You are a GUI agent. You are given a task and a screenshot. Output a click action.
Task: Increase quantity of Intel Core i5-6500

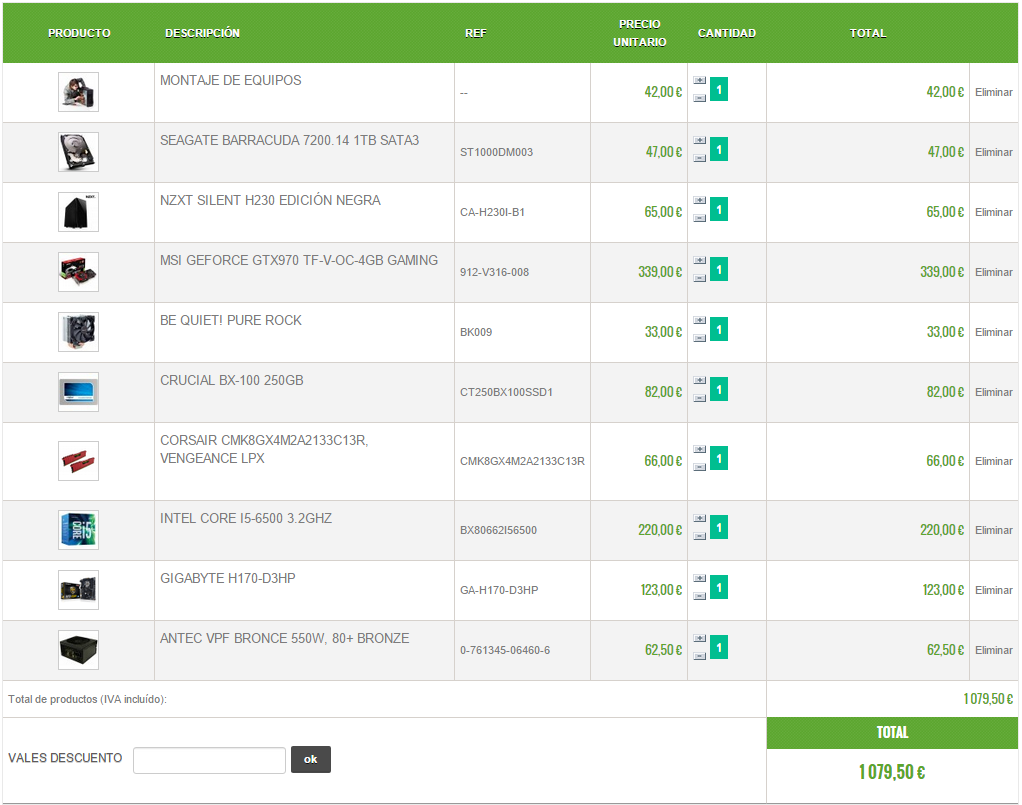point(699,518)
